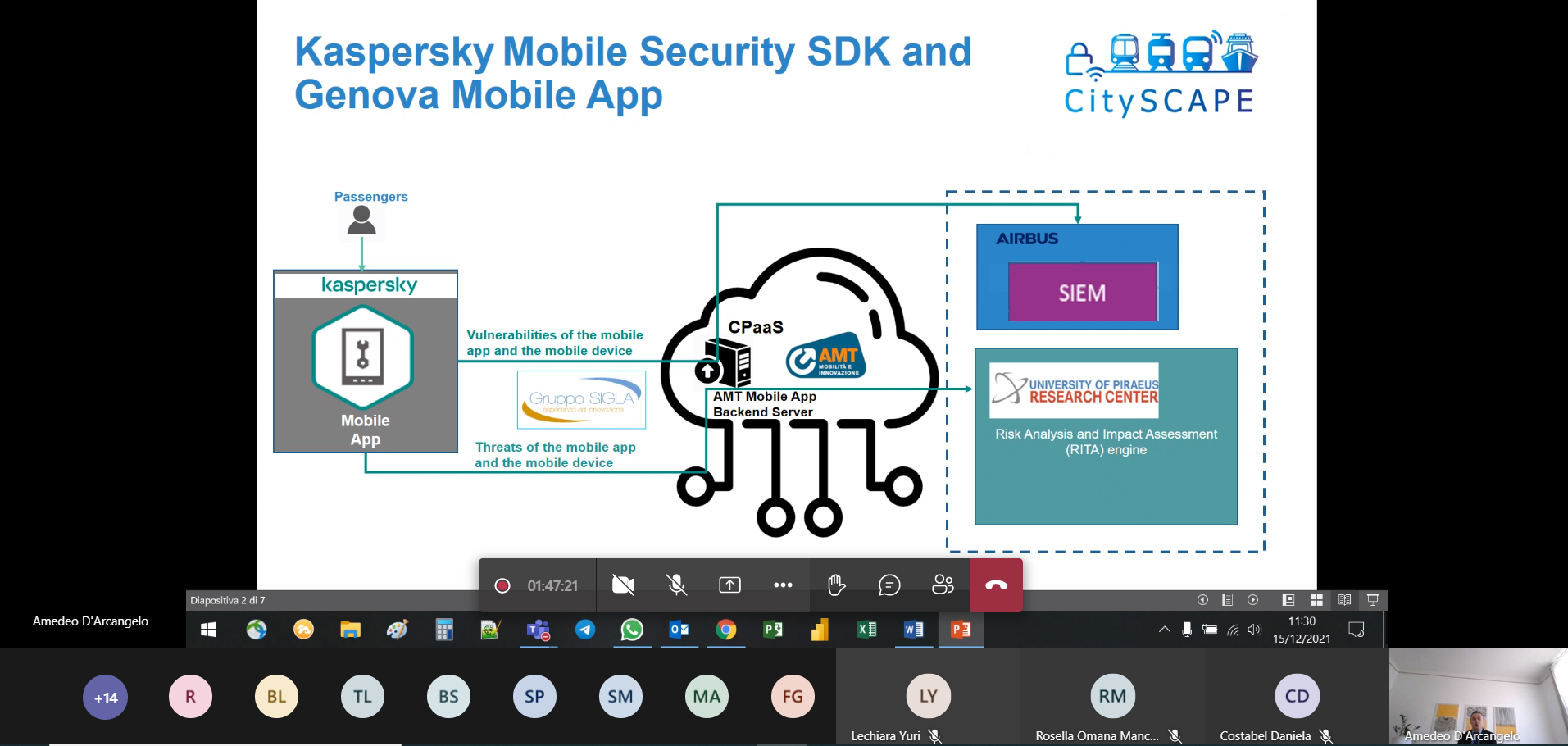Start the slide show from status bar
This screenshot has width=1568, height=746.
(1373, 600)
